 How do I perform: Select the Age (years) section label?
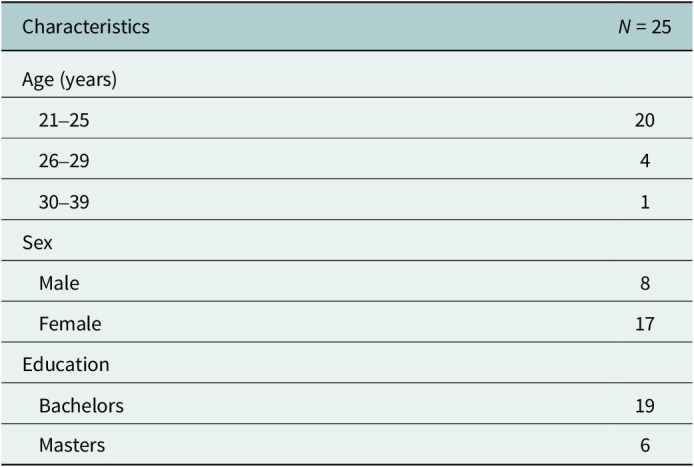(x=70, y=80)
